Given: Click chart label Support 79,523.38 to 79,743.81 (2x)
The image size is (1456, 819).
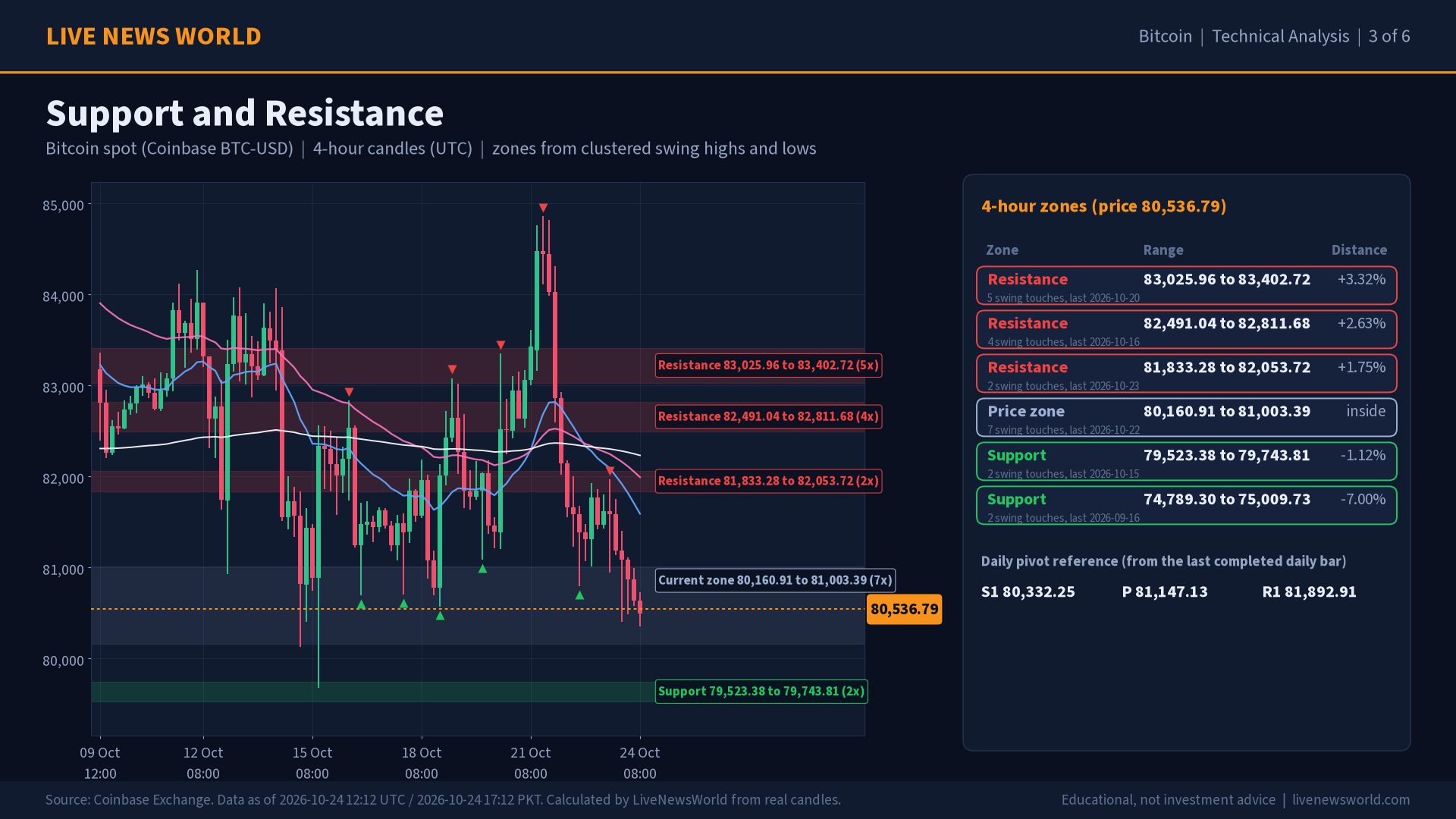Looking at the screenshot, I should click(x=761, y=691).
